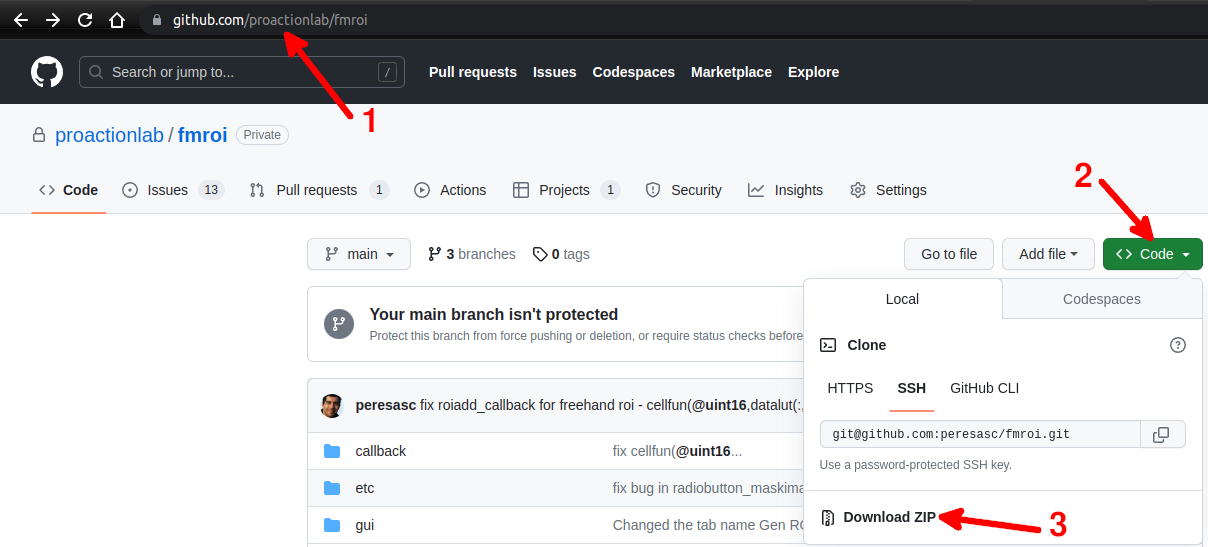The width and height of the screenshot is (1208, 547).
Task: Open the peresasc commit author link
Action: (x=387, y=405)
